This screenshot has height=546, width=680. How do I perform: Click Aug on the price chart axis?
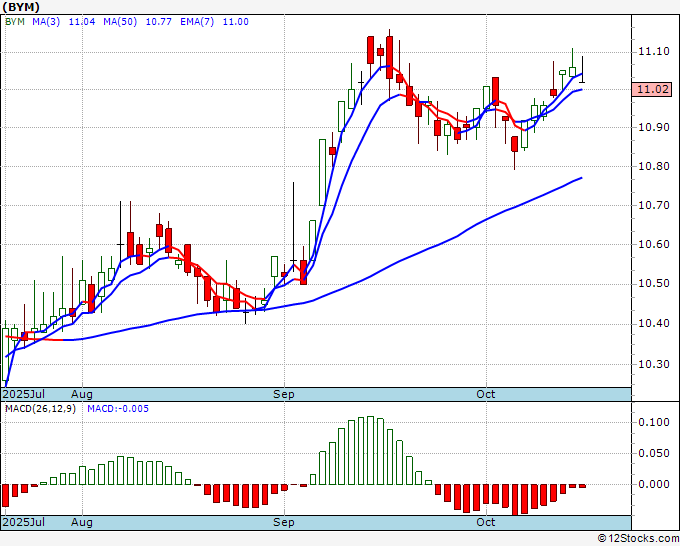(82, 395)
